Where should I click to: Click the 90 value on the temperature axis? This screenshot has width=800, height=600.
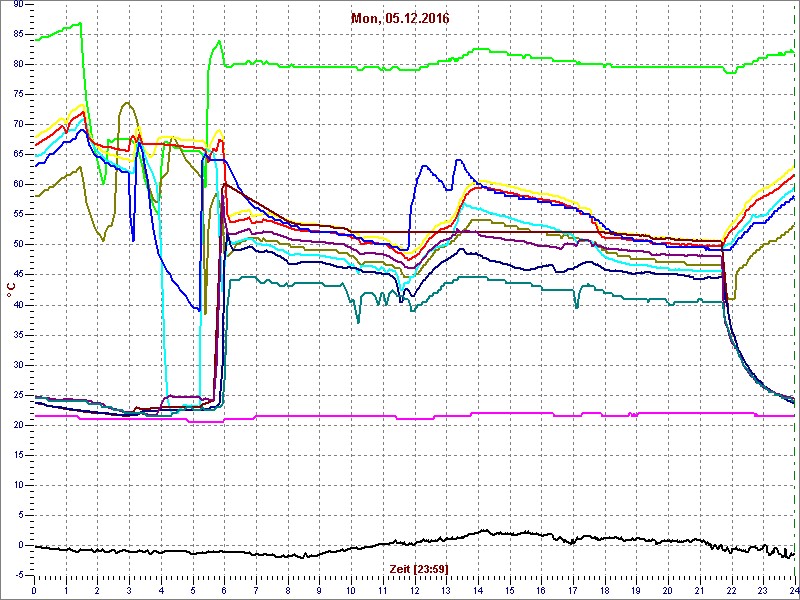click(x=18, y=4)
